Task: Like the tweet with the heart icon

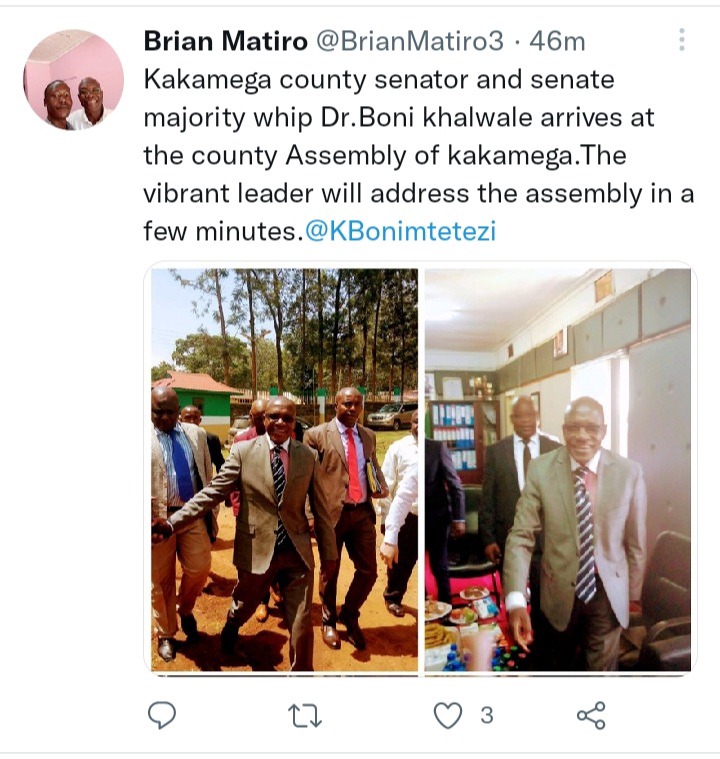Action: [x=447, y=715]
